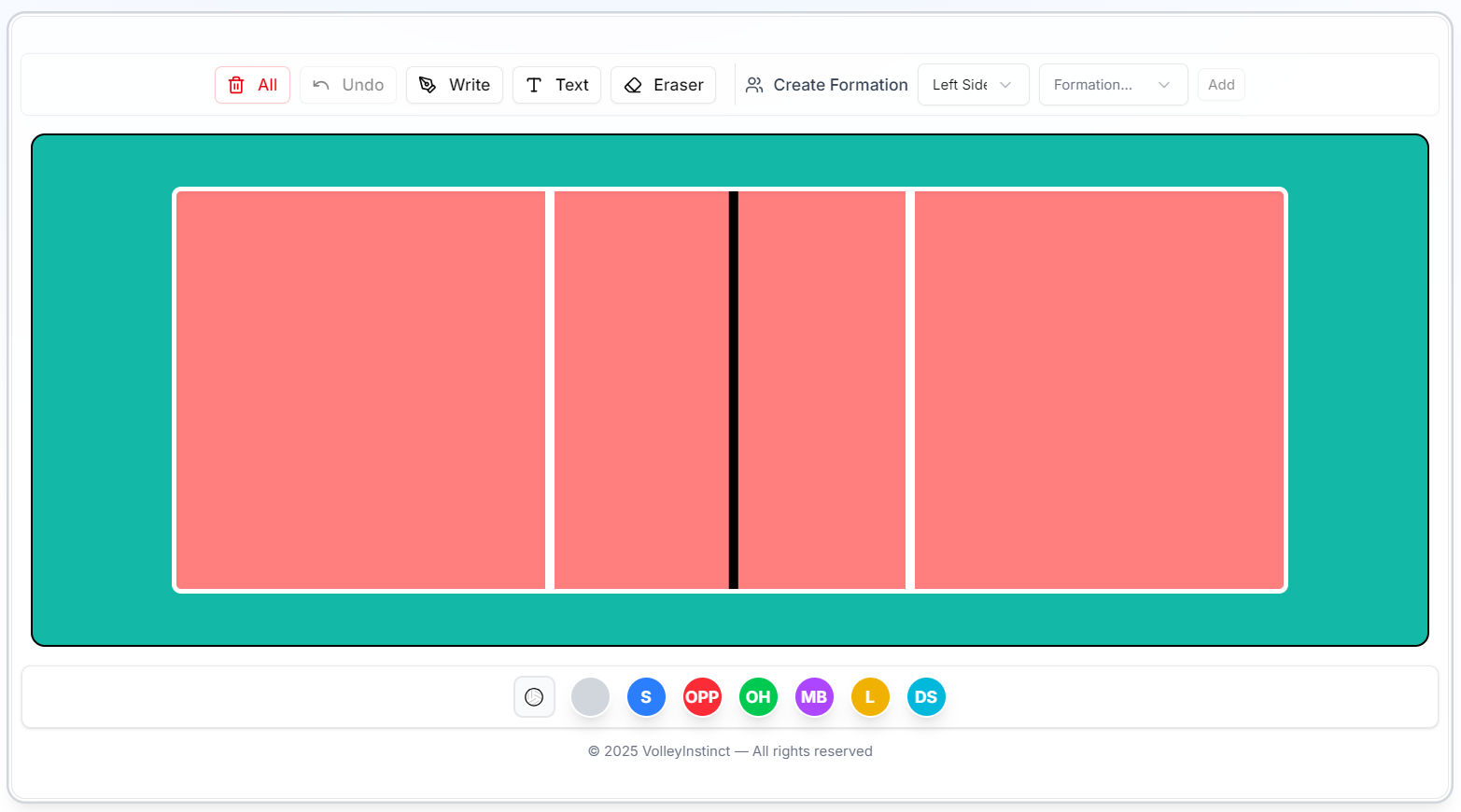
Task: Activate the Write pen tool
Action: (x=455, y=85)
